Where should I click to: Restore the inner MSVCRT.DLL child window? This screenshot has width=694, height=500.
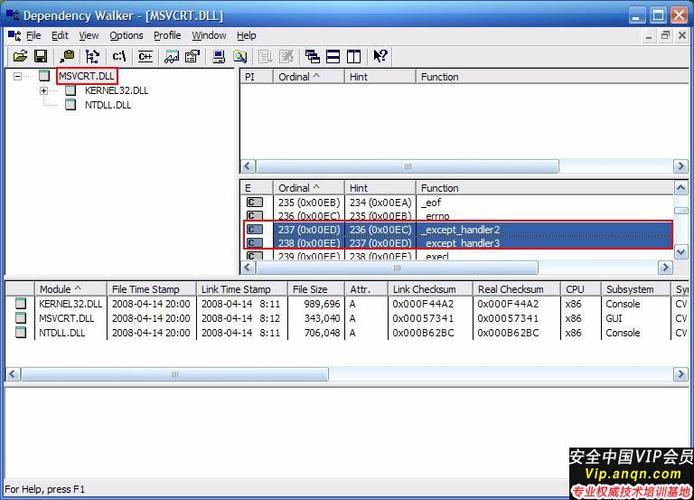pos(665,35)
